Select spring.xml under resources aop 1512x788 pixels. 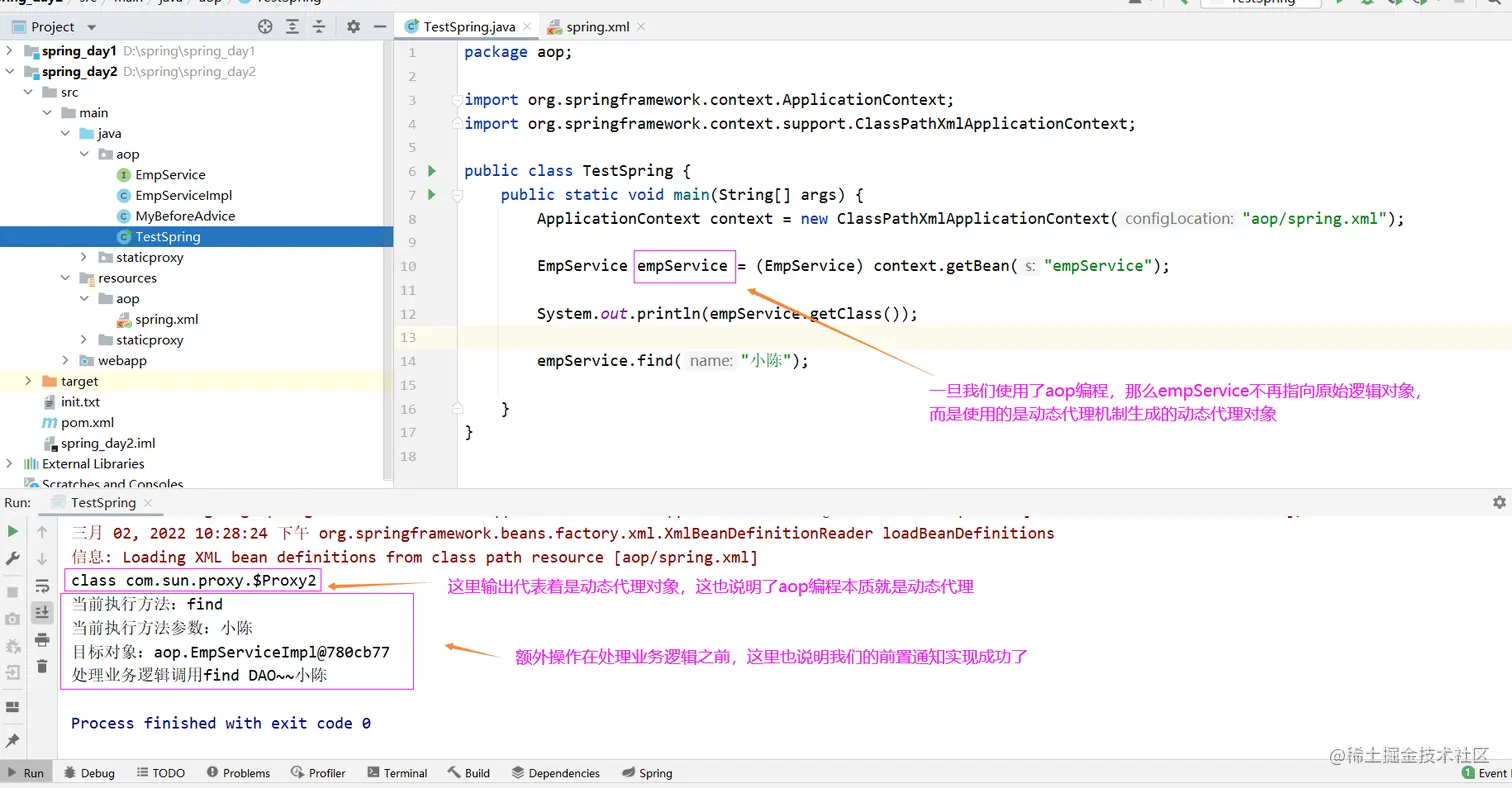[166, 319]
